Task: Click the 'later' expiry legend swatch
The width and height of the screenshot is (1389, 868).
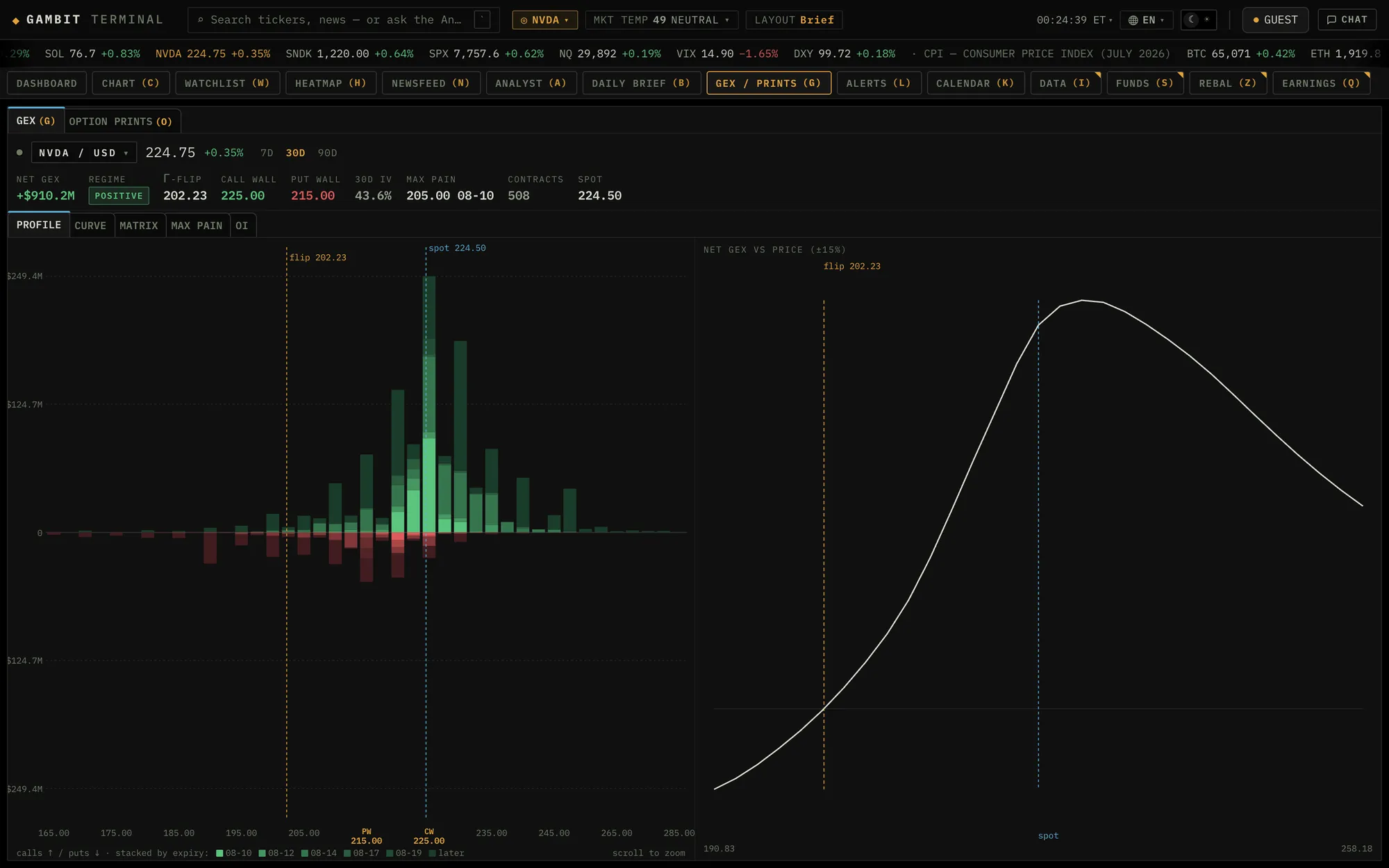Action: tap(433, 853)
